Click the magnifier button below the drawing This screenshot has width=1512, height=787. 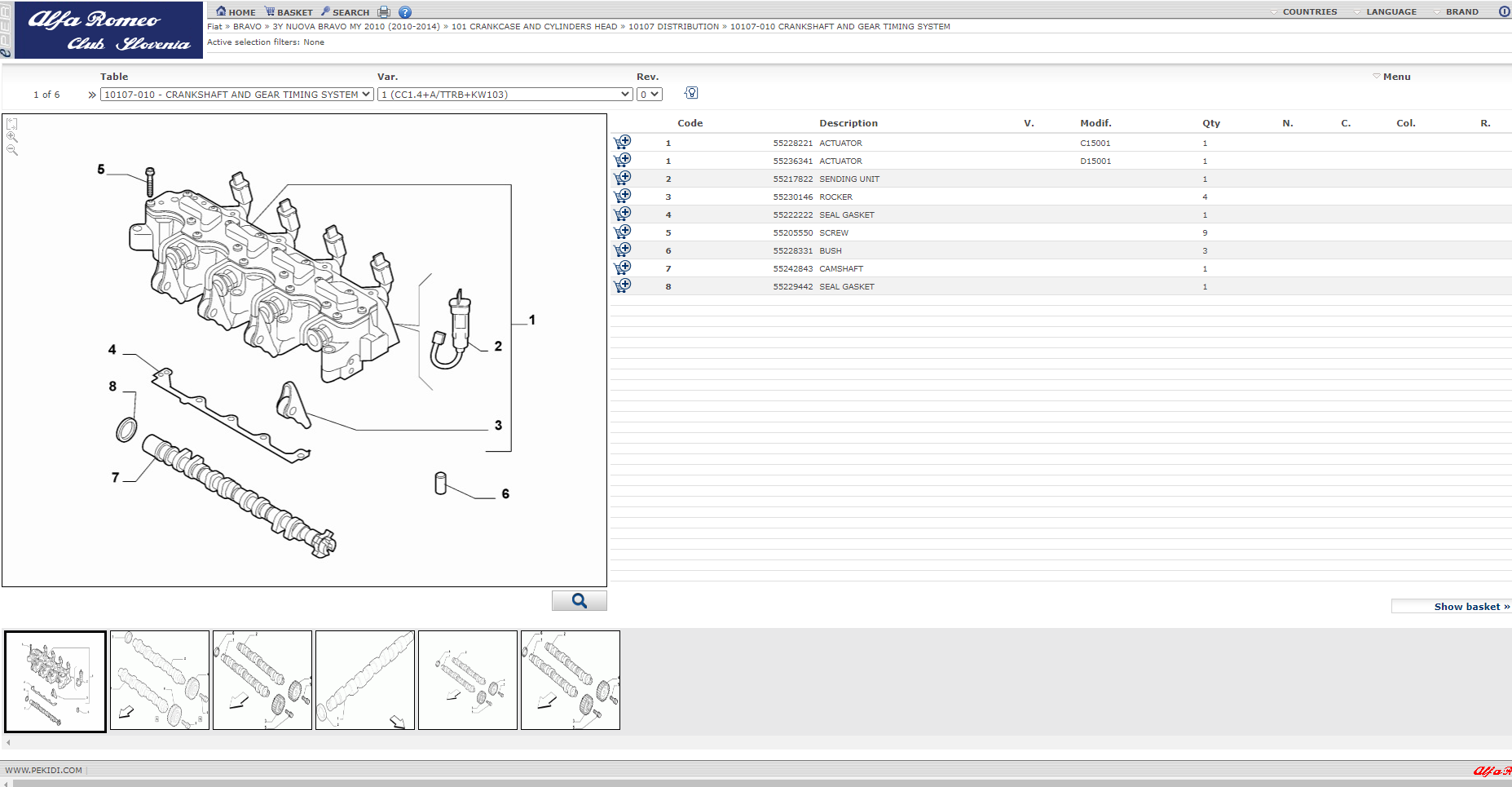point(580,601)
